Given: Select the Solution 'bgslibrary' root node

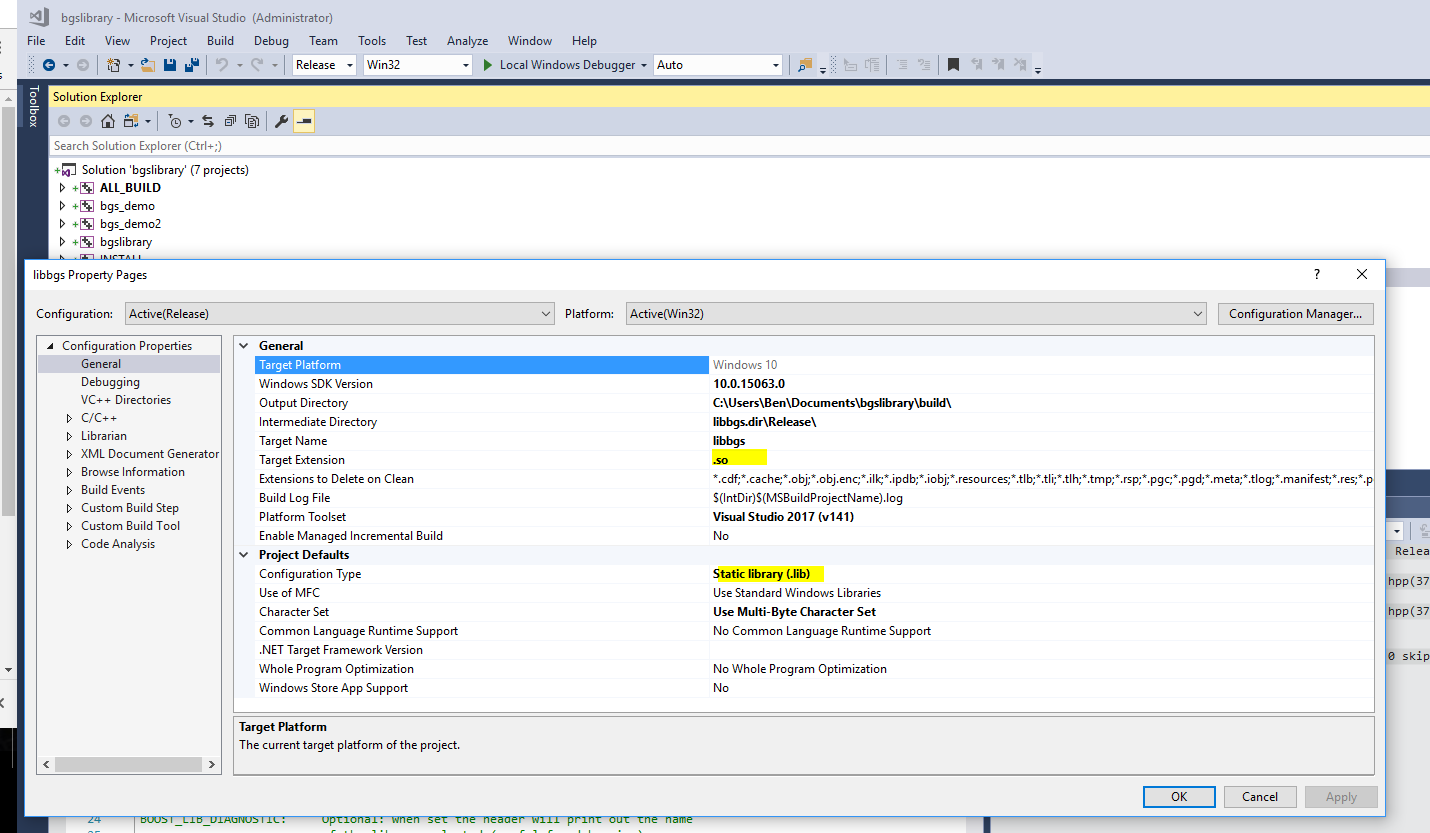Looking at the screenshot, I should tap(165, 170).
